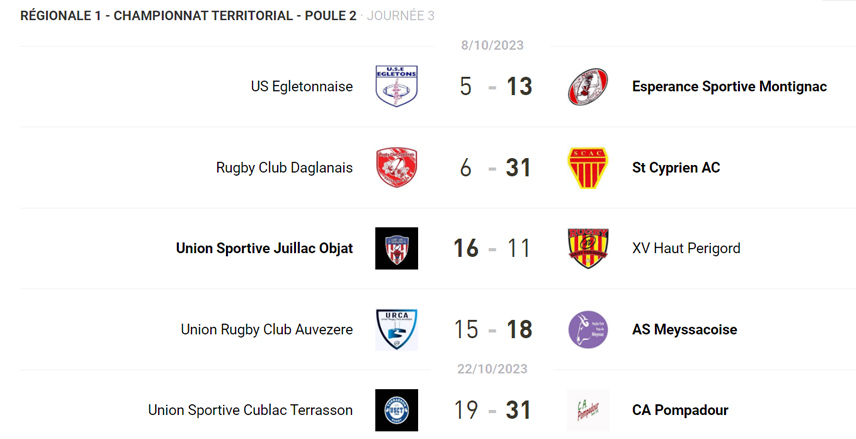Open the US Egletonnaise team link
Screen dimensions: 856x439
(301, 86)
